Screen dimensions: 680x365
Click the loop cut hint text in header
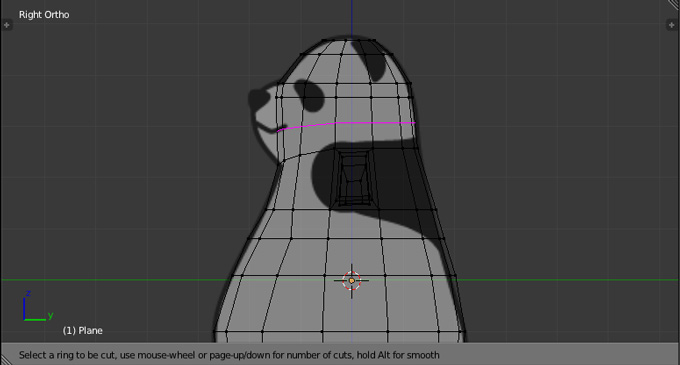coord(229,355)
